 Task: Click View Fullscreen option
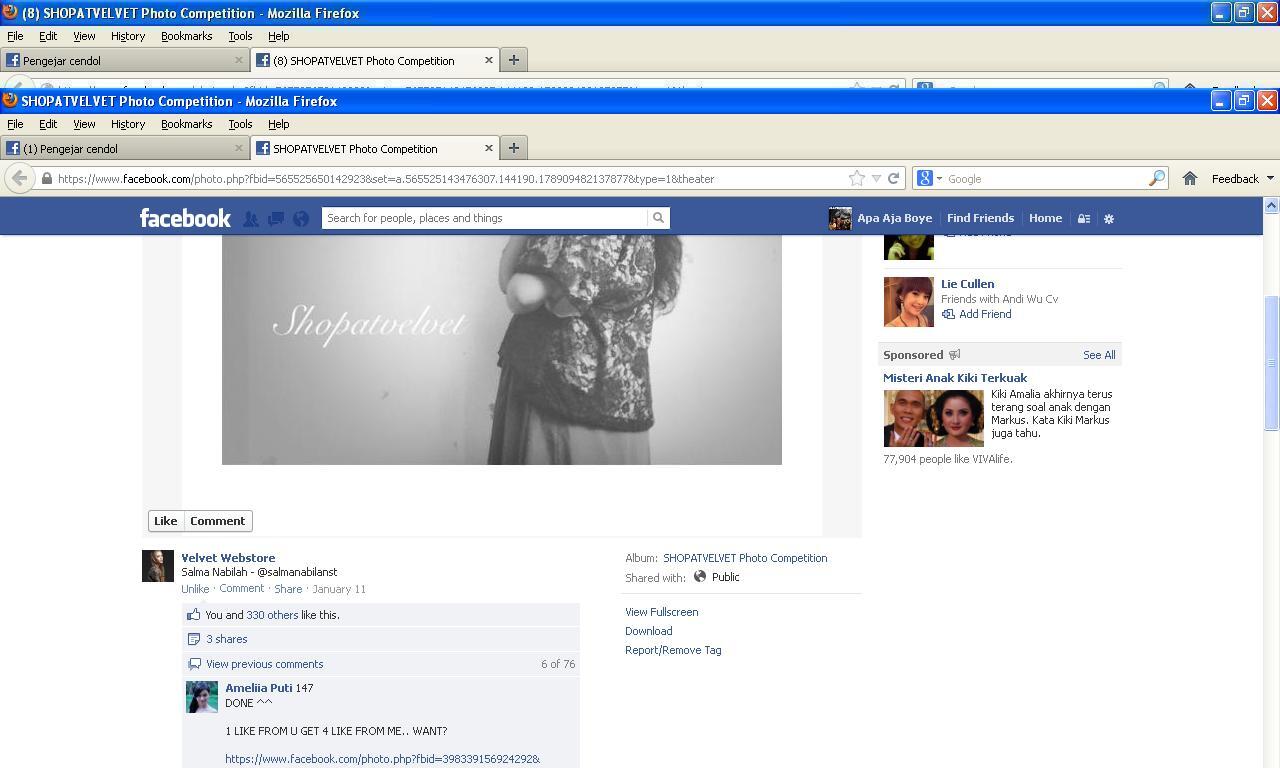(661, 612)
